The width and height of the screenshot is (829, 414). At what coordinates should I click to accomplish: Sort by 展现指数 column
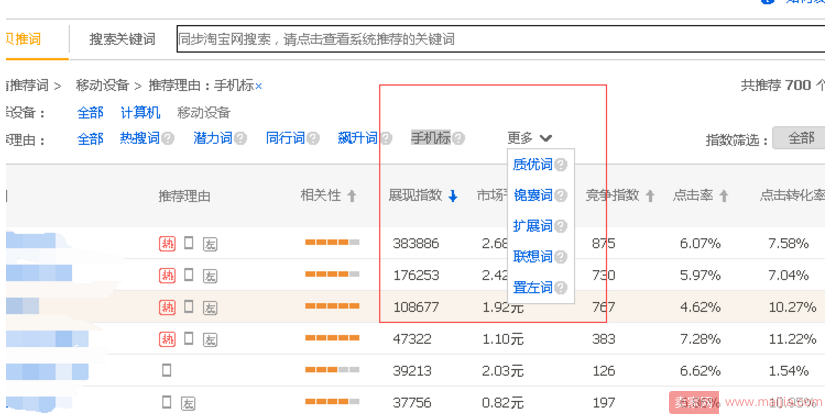point(422,196)
